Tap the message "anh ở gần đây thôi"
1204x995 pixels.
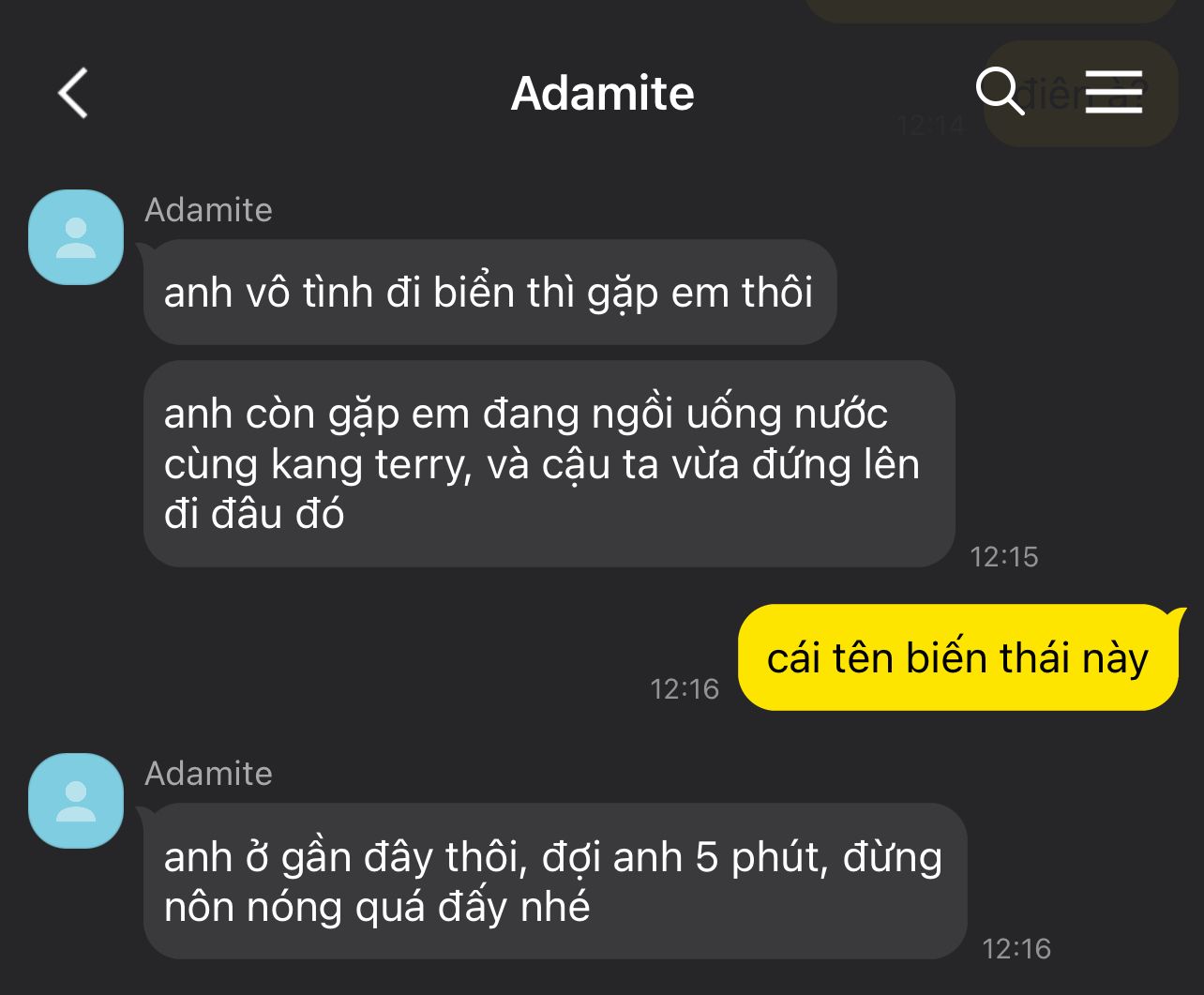click(555, 882)
